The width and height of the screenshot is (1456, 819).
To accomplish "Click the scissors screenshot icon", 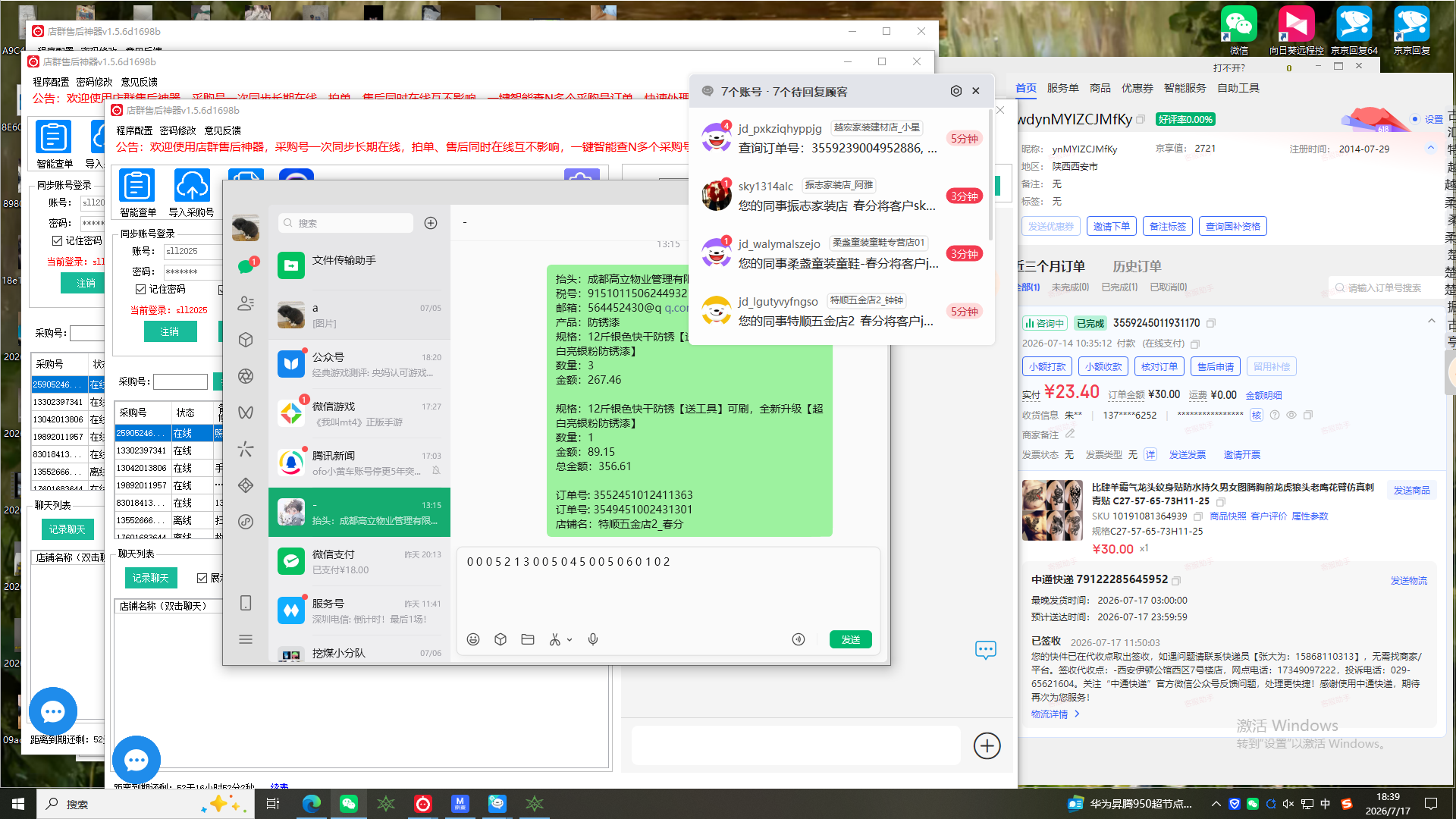I will (x=555, y=639).
